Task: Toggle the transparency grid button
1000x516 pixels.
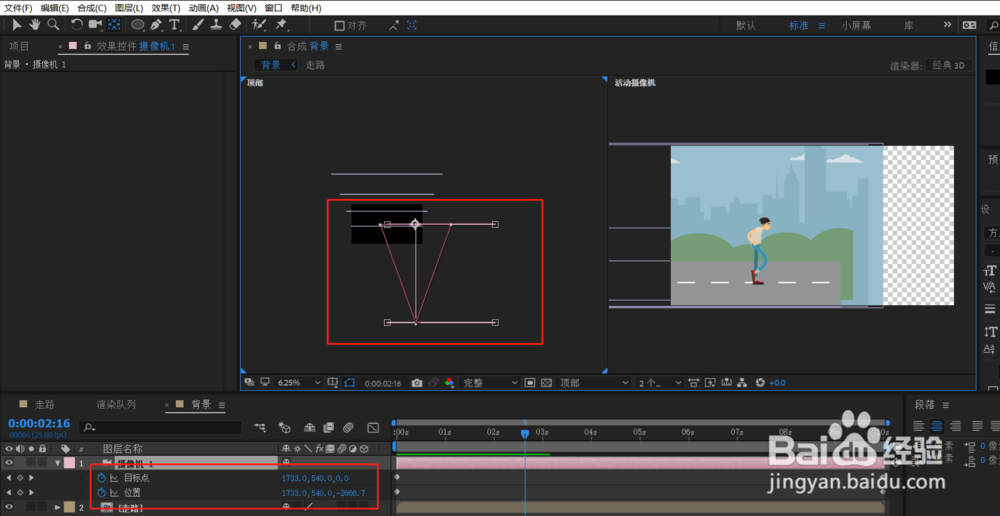Action: click(x=546, y=383)
